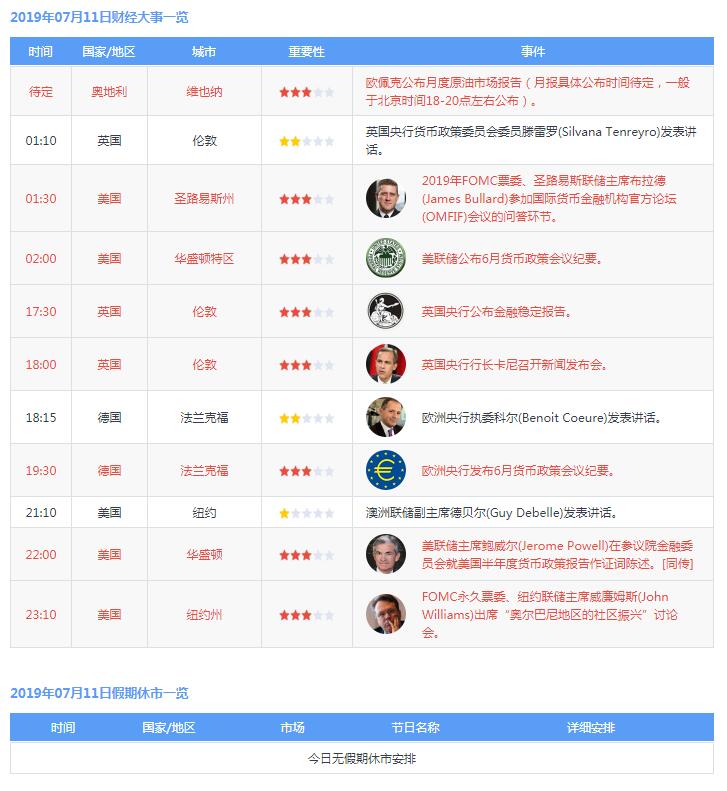The height and width of the screenshot is (791, 727).
Task: Click the 维也纳 city cell
Action: [x=204, y=92]
